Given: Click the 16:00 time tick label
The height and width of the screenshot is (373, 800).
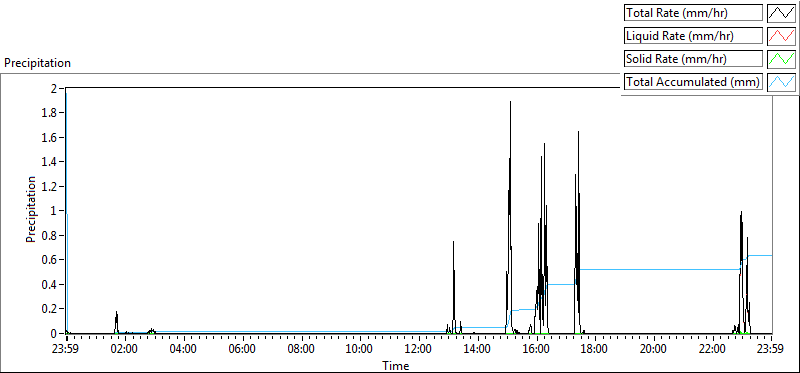Looking at the screenshot, I should (536, 350).
